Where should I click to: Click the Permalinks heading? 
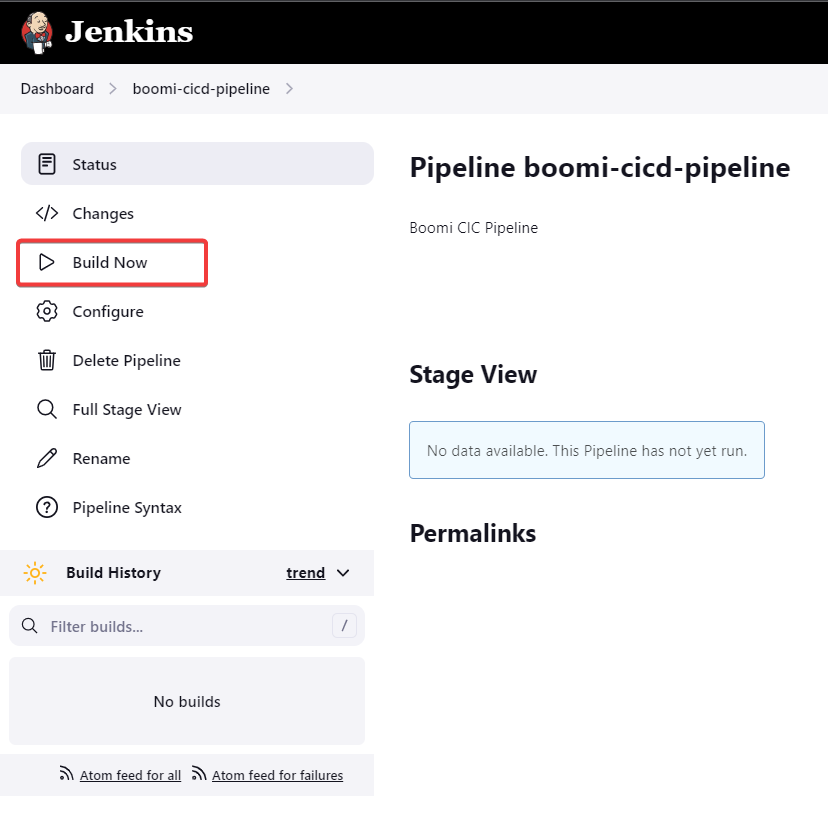(x=472, y=533)
